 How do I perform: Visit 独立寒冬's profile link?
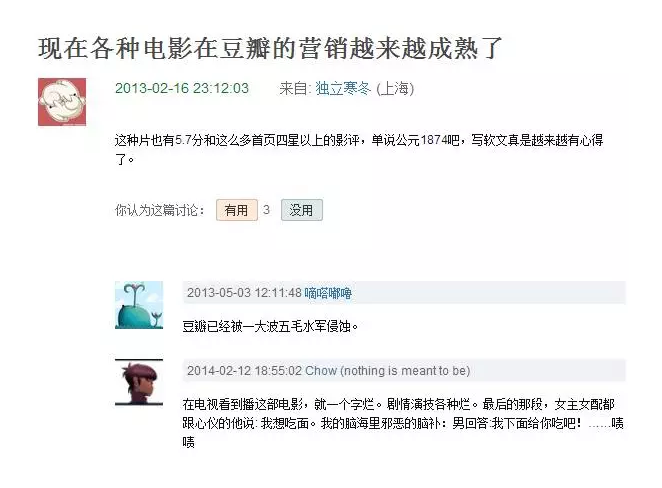pyautogui.click(x=343, y=88)
